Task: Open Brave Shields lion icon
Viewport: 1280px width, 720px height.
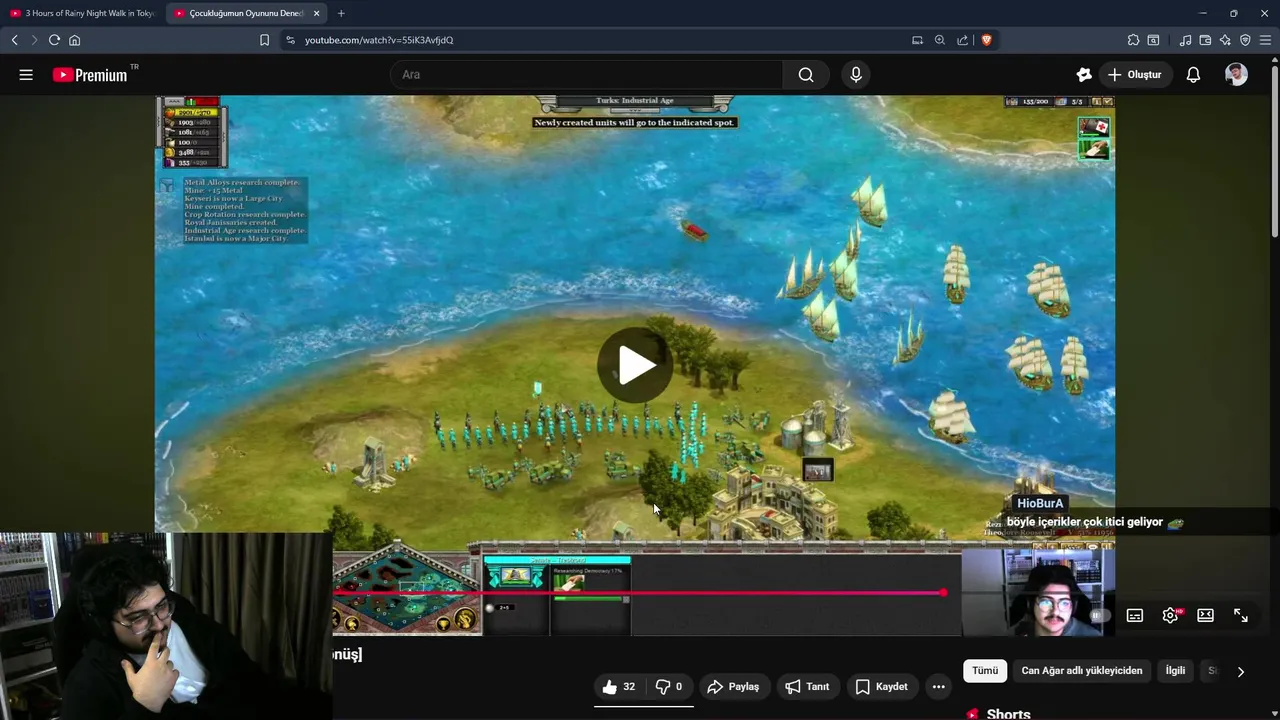Action: click(x=986, y=40)
